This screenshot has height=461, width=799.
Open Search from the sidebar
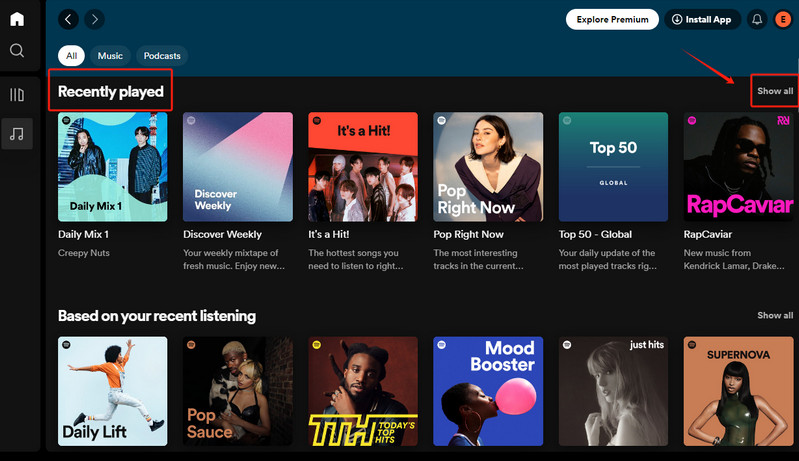pyautogui.click(x=17, y=50)
